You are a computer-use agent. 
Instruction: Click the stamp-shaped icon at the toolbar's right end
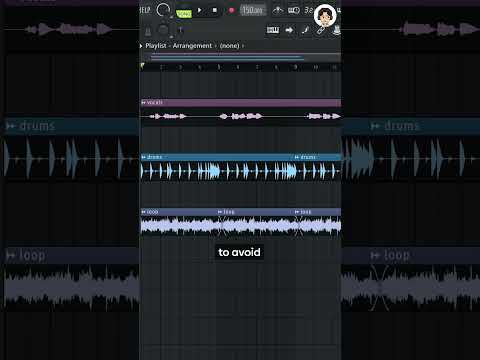[337, 30]
